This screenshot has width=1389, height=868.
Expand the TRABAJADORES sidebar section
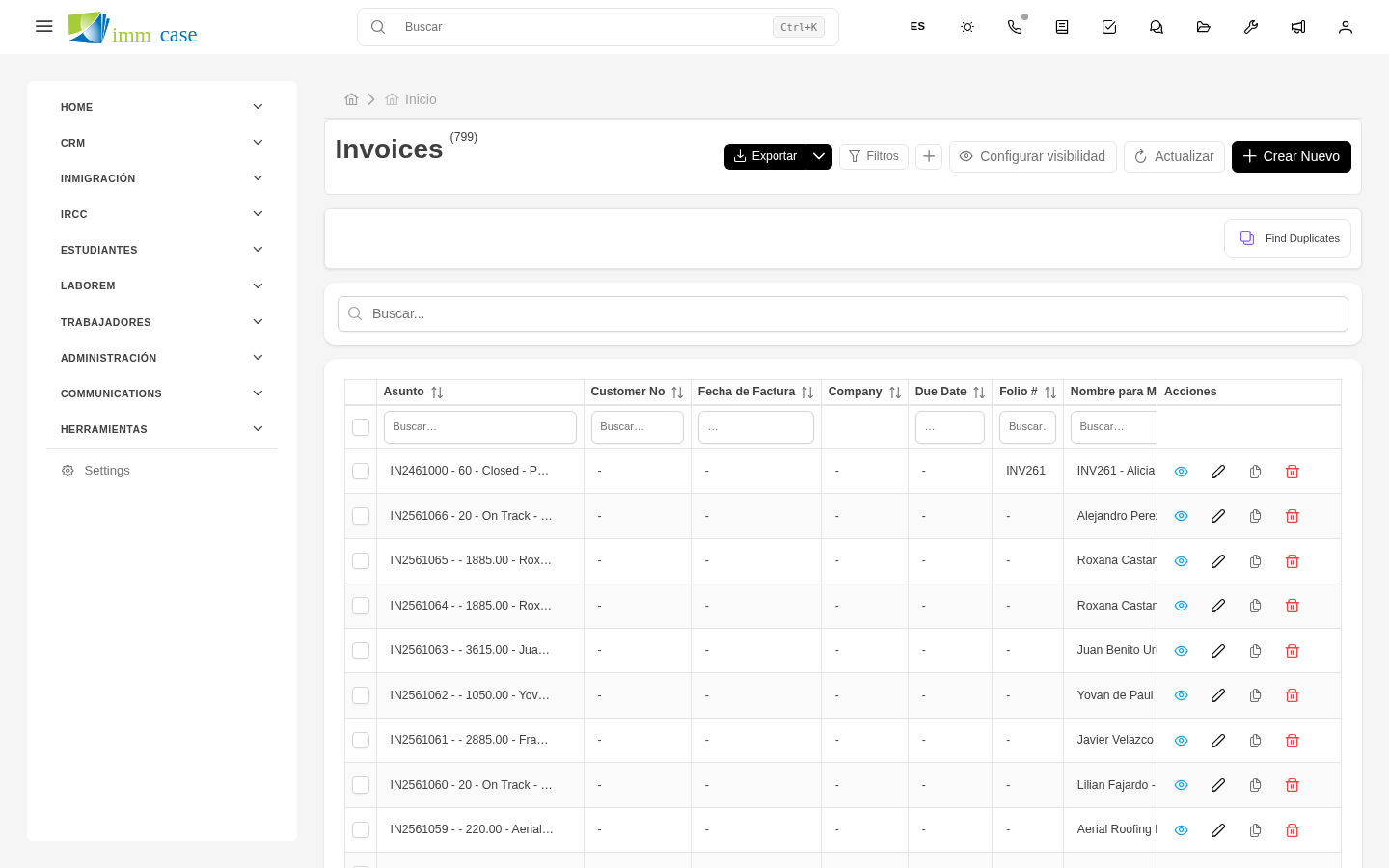tap(162, 322)
